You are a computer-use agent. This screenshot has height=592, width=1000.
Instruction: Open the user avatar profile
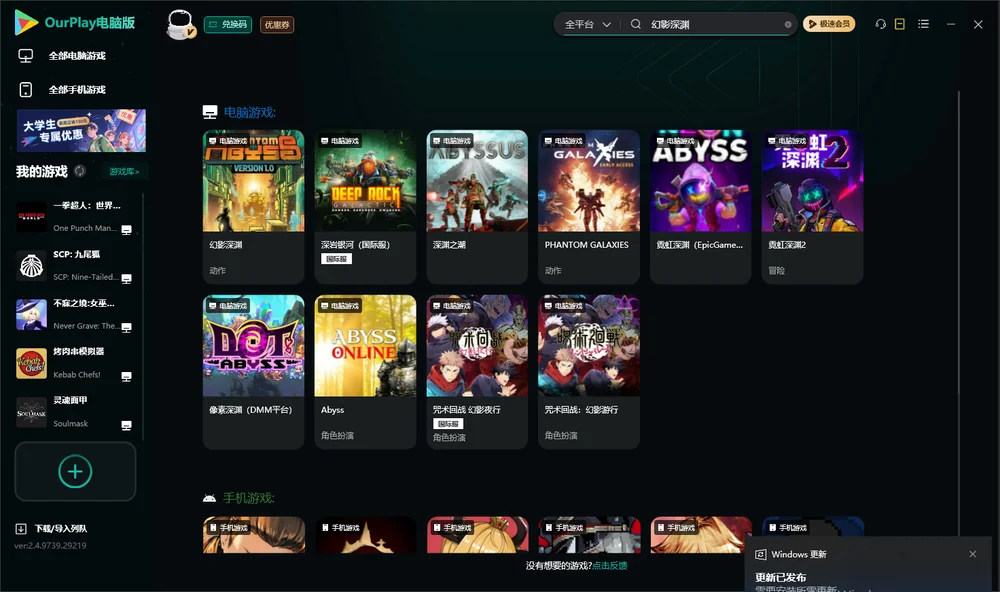[x=180, y=24]
